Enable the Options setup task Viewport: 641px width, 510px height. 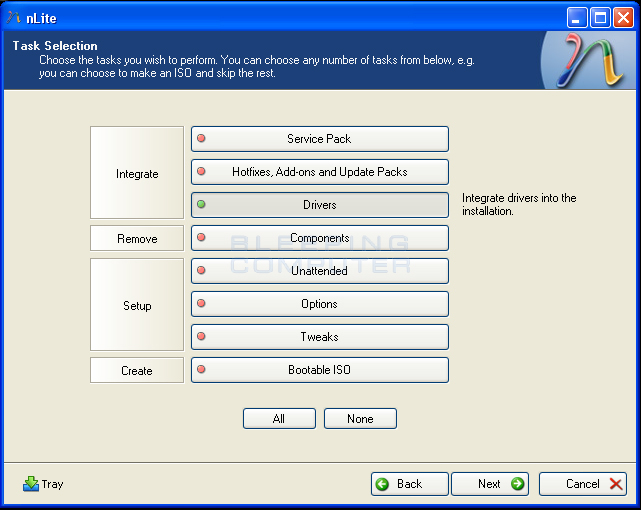tap(320, 304)
